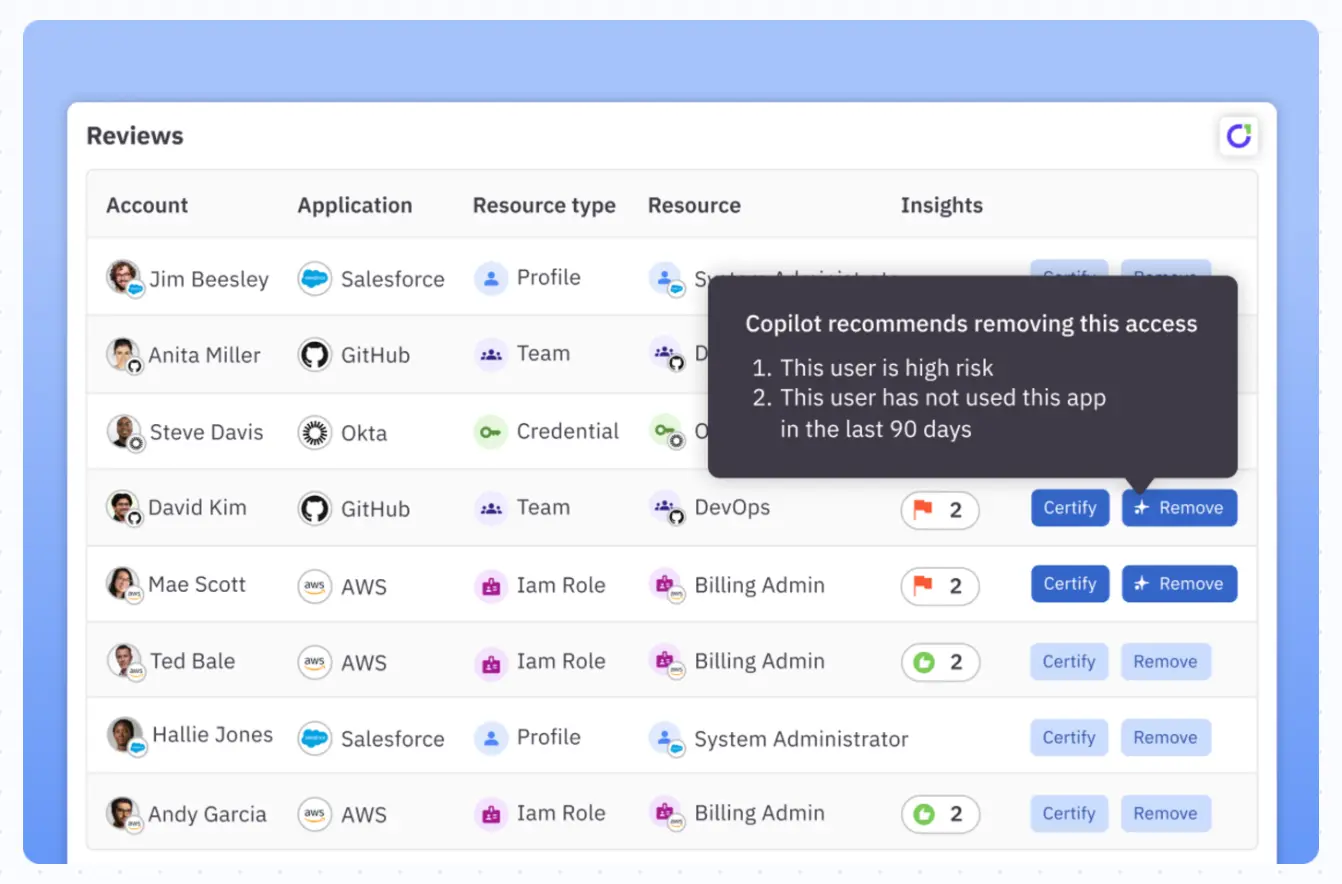Click the Profile icon in Hallie Jones's row

coord(490,738)
